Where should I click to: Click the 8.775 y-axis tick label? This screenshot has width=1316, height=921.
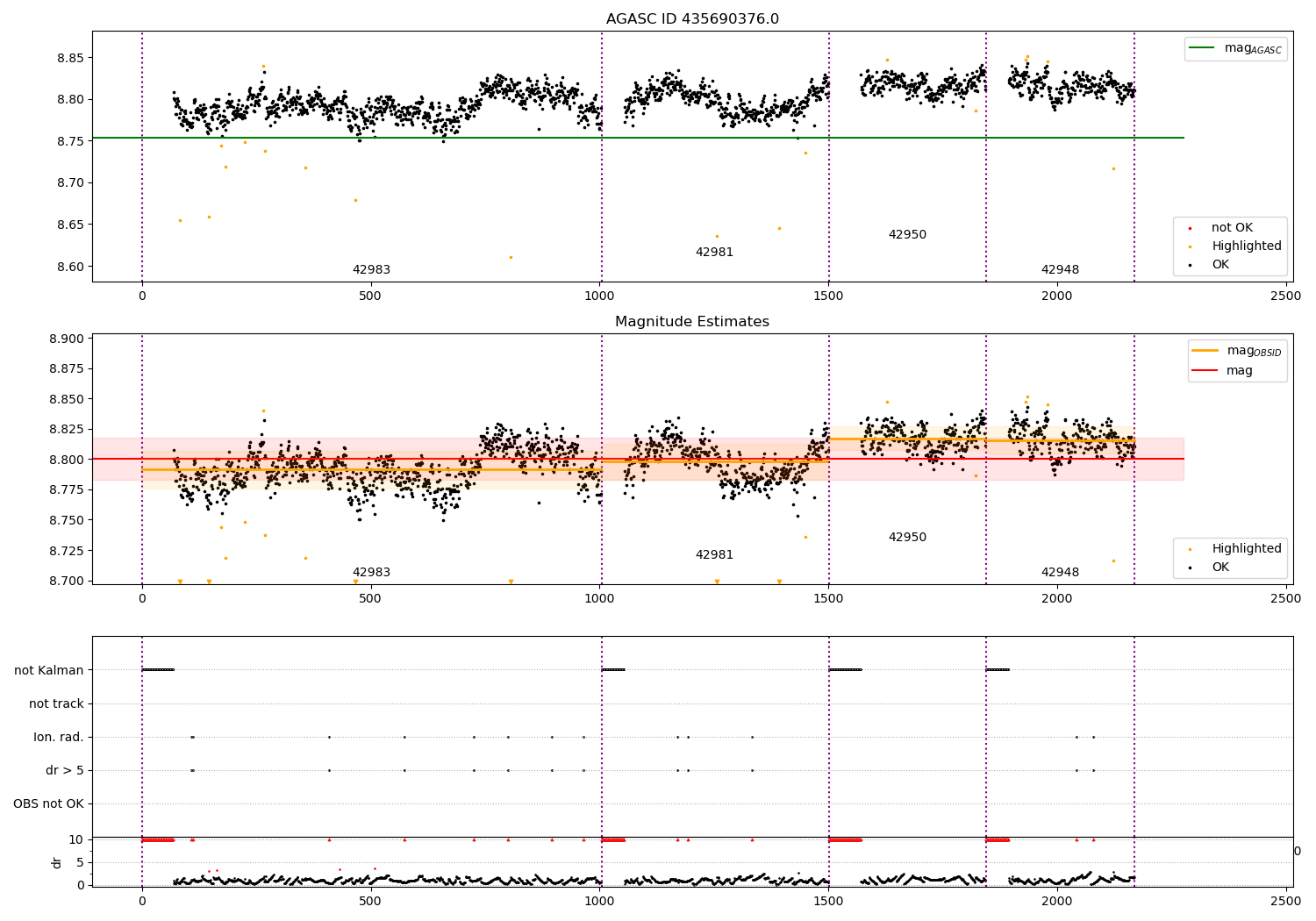click(x=67, y=490)
